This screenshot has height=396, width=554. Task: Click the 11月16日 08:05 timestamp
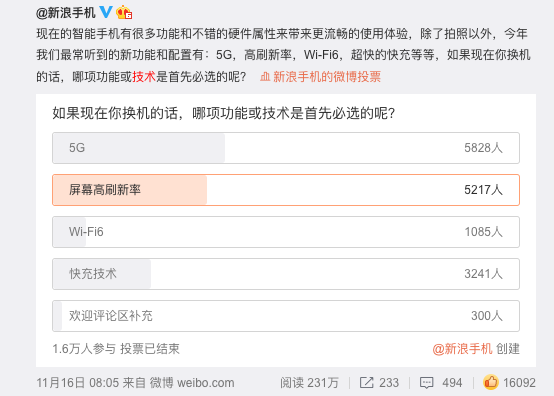77,383
